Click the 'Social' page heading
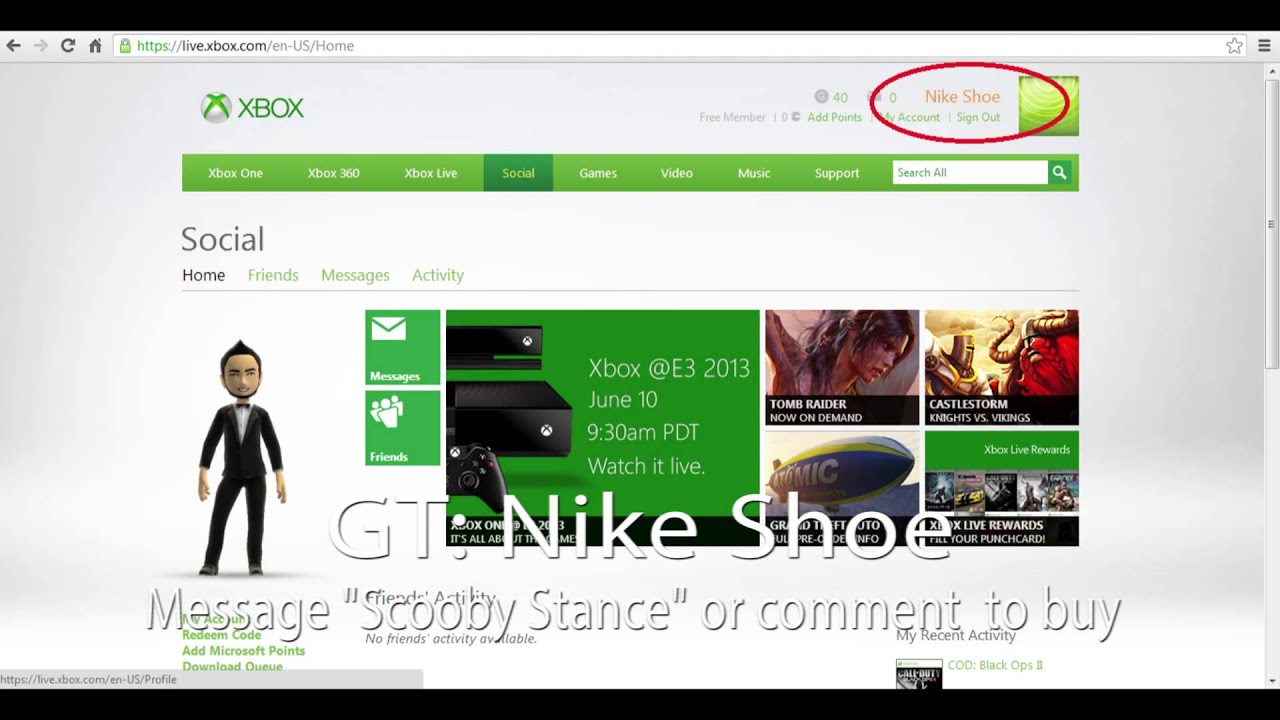The height and width of the screenshot is (720, 1280). [x=223, y=239]
